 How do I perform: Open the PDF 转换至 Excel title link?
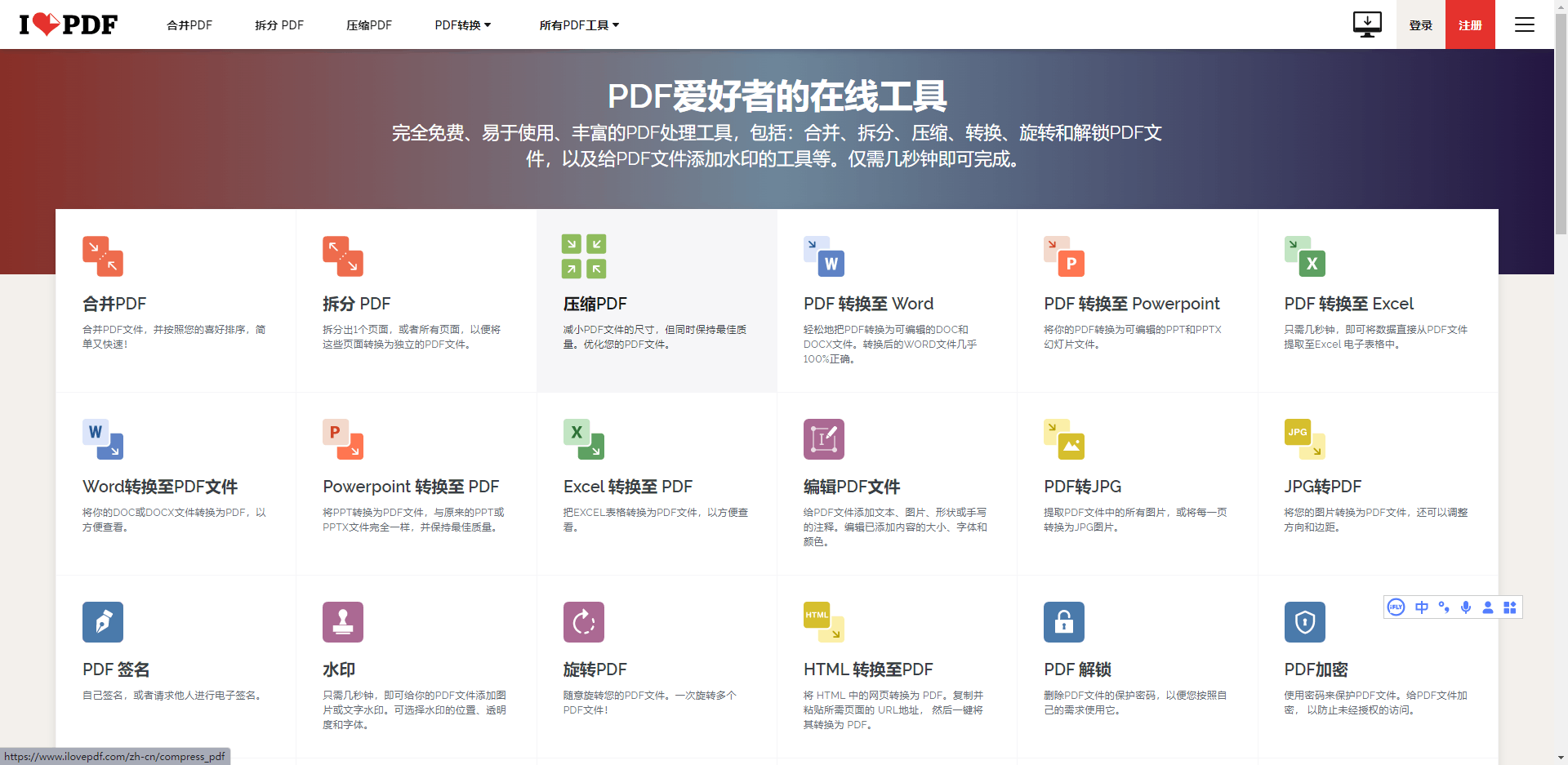coord(1349,304)
